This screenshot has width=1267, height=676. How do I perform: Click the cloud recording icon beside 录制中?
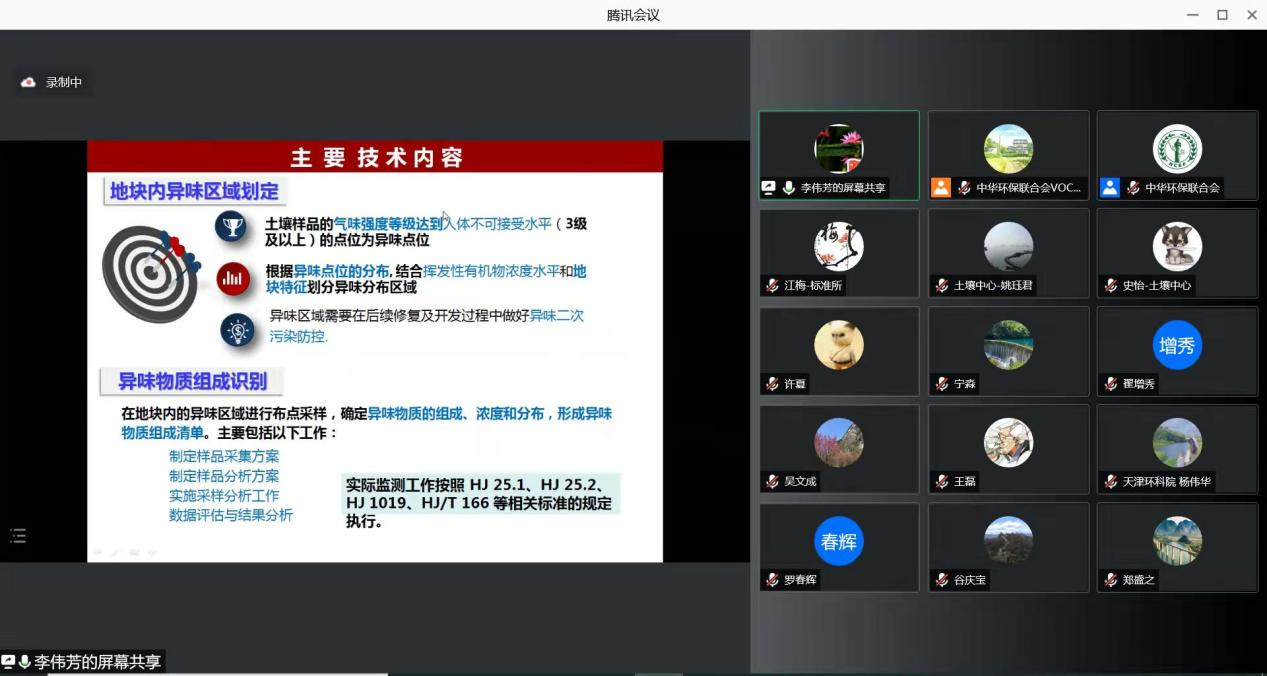pos(28,81)
